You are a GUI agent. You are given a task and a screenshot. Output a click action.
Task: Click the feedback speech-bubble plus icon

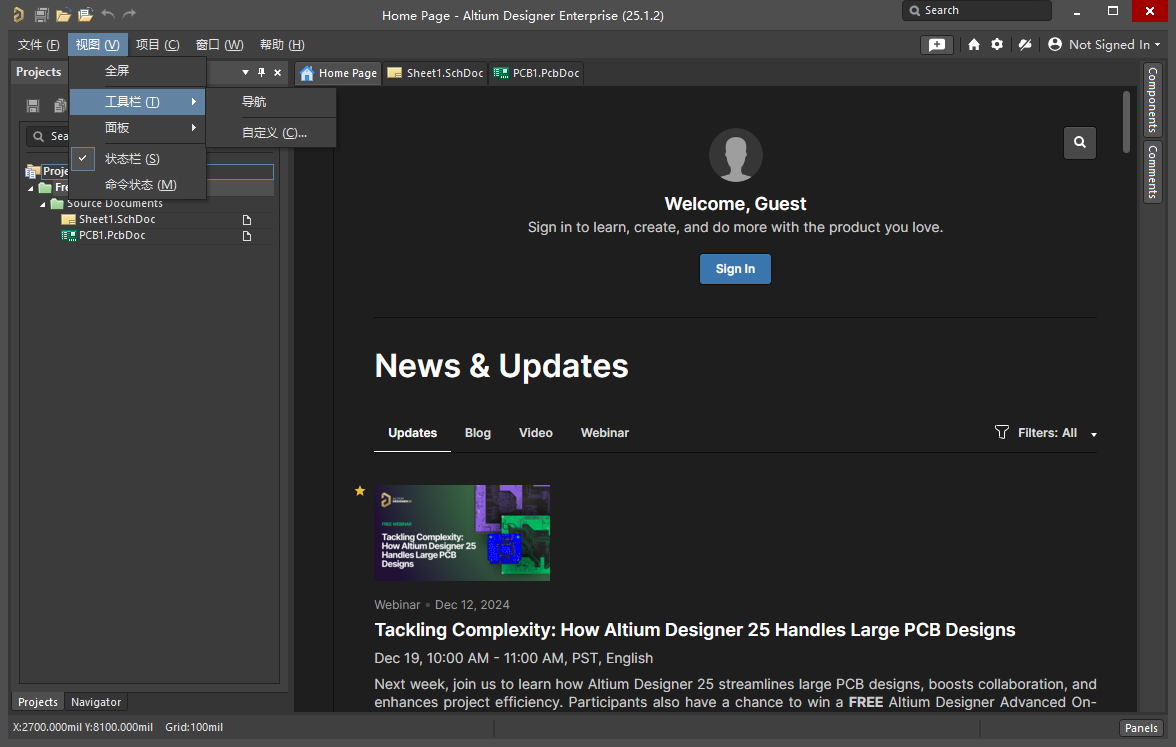pyautogui.click(x=937, y=45)
